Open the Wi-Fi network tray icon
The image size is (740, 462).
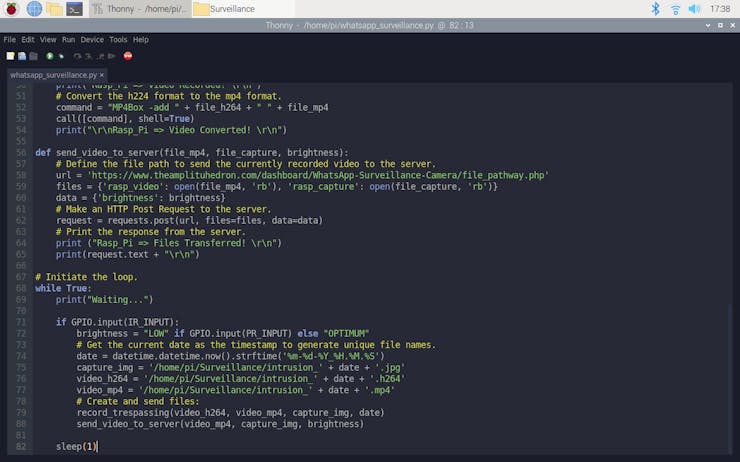tap(675, 9)
